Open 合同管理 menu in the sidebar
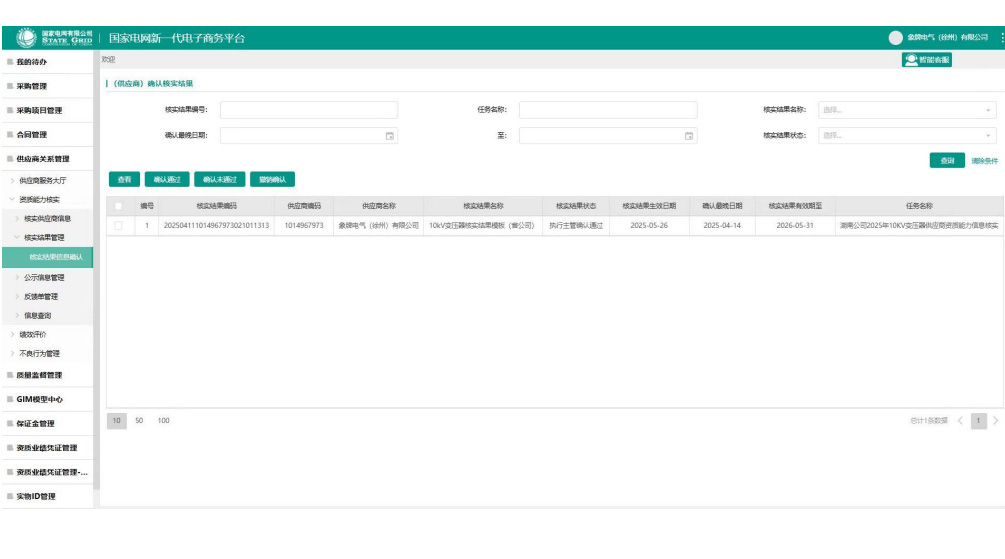The image size is (1005, 559). [32, 134]
